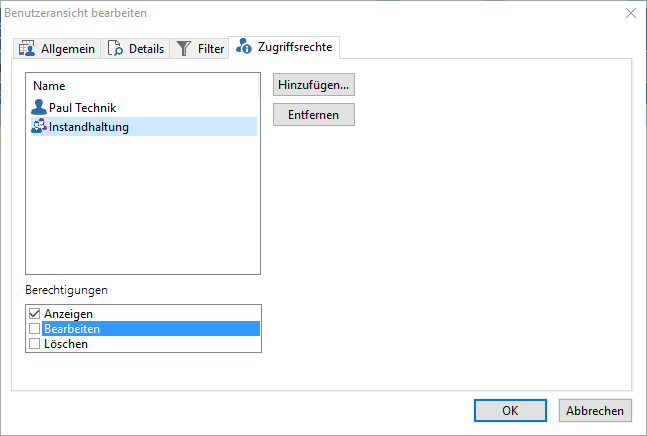Viewport: 647px width, 436px height.
Task: Click the Allgemein tab's table-user icon
Action: point(27,48)
